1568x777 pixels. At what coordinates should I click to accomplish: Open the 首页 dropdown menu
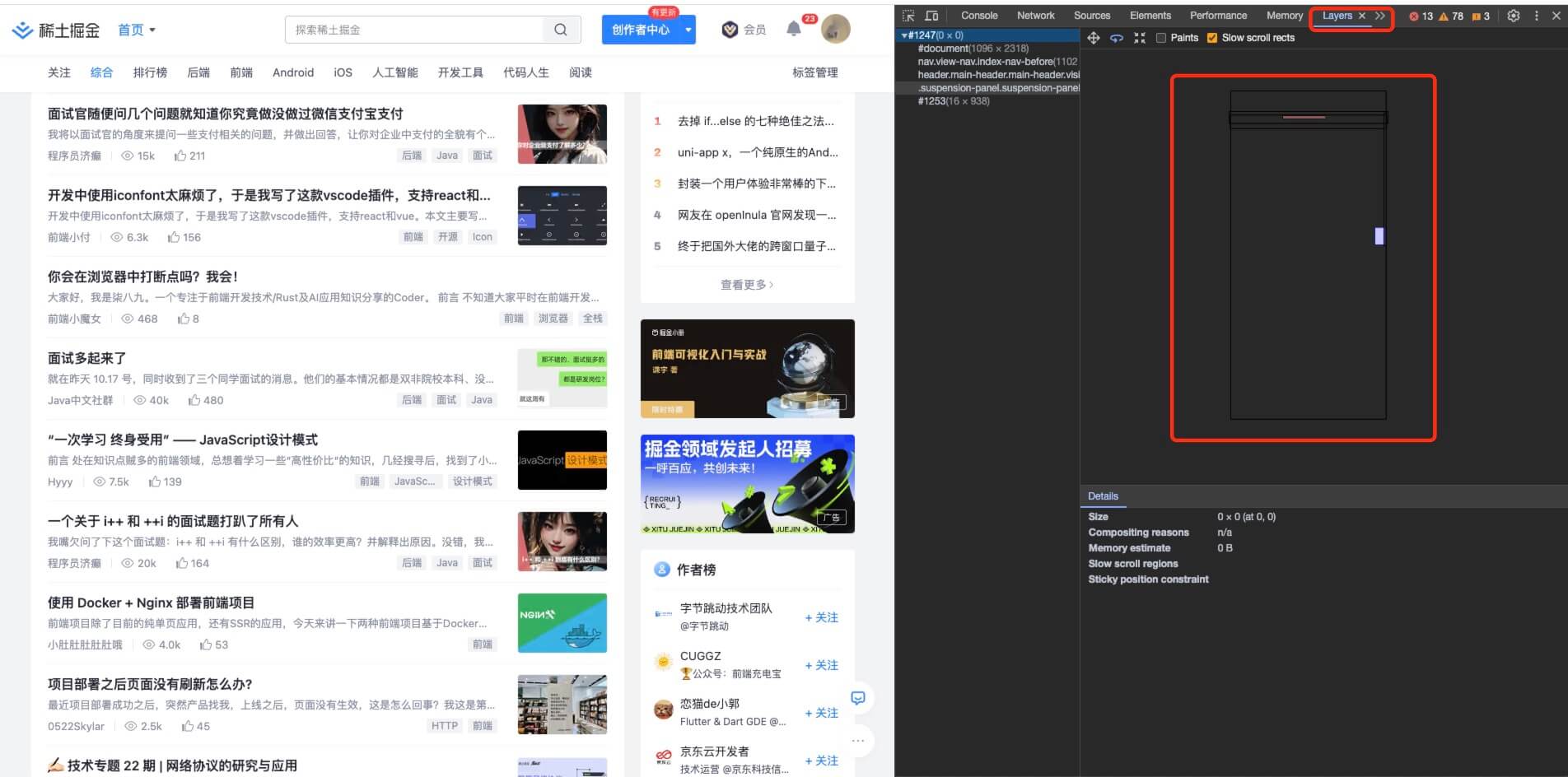(x=137, y=30)
